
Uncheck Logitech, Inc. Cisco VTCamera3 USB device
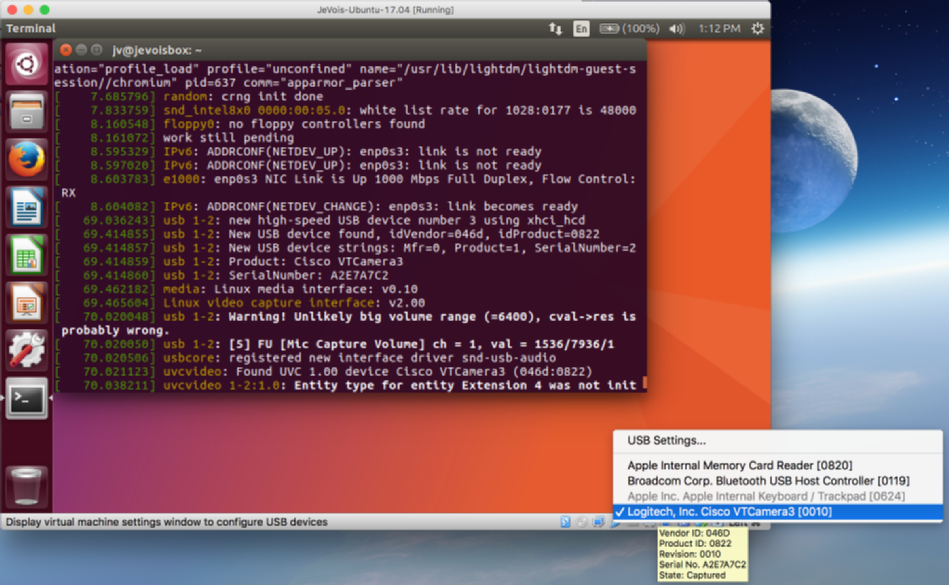[x=778, y=512]
